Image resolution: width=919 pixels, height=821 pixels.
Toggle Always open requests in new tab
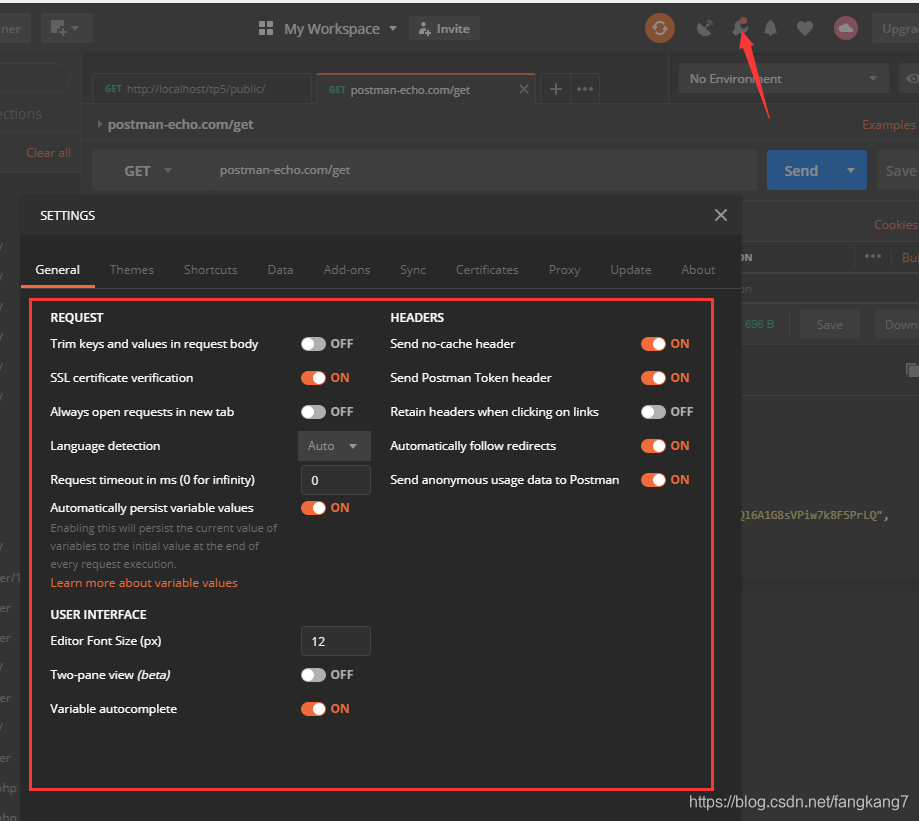pyautogui.click(x=313, y=412)
